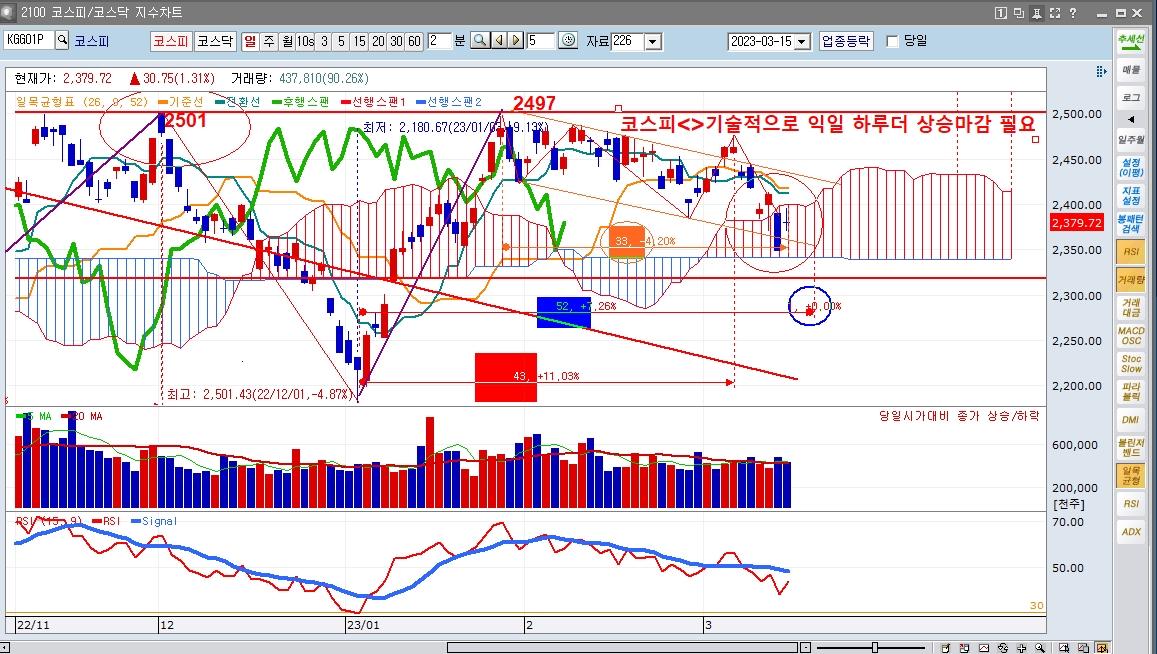The height and width of the screenshot is (654, 1157).
Task: Toggle the ADX indicator
Action: coord(1130,531)
